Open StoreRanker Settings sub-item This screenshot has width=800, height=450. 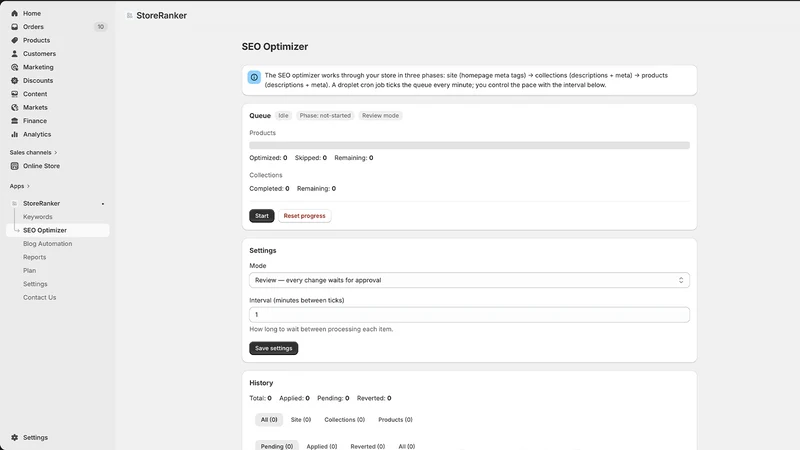[35, 284]
